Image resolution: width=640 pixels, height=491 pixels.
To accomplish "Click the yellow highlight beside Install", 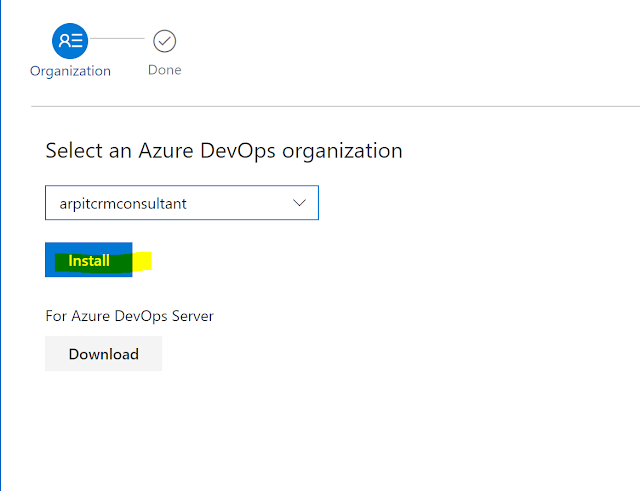I will [x=142, y=261].
